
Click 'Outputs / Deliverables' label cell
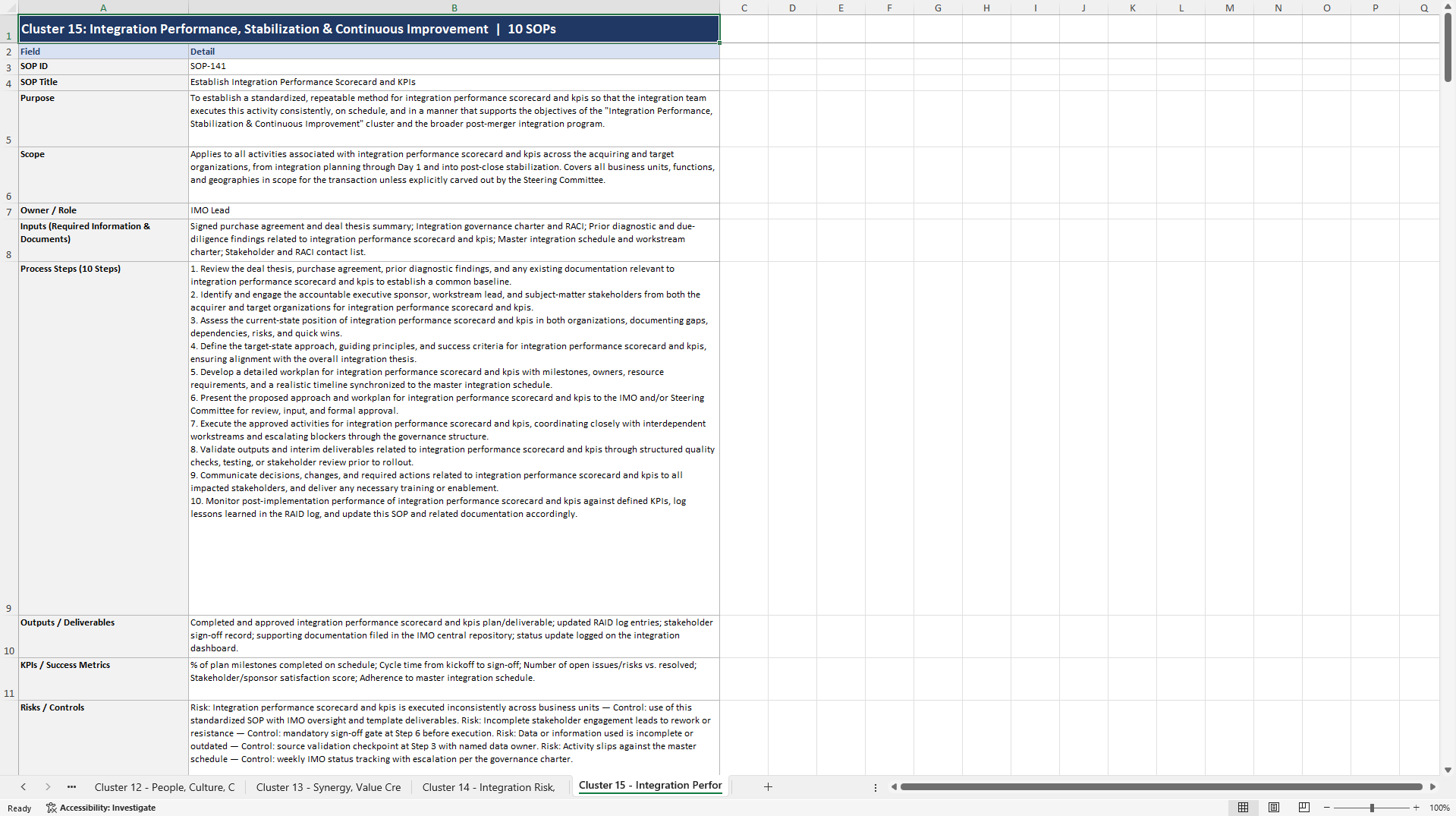103,636
